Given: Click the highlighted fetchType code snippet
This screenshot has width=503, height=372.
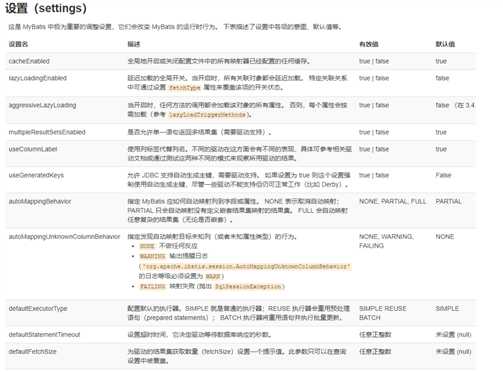Looking at the screenshot, I should 184,87.
